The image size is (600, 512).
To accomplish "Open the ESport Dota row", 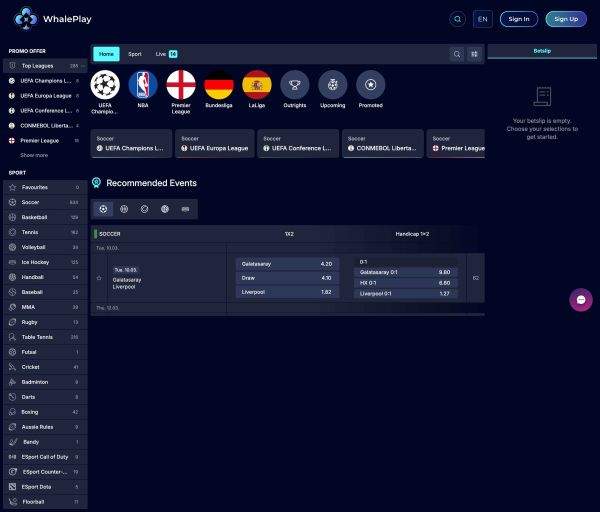I will pyautogui.click(x=45, y=487).
